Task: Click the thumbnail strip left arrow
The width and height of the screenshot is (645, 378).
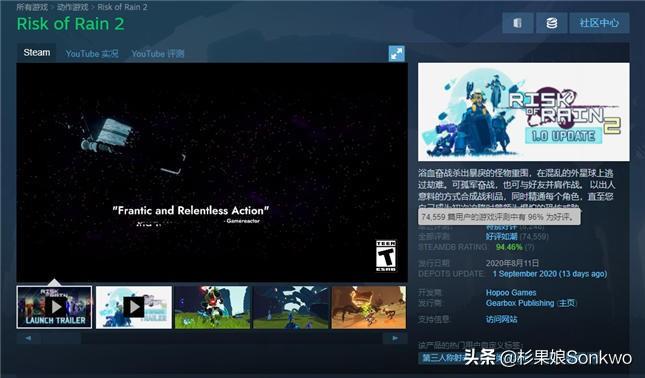Action: point(28,338)
